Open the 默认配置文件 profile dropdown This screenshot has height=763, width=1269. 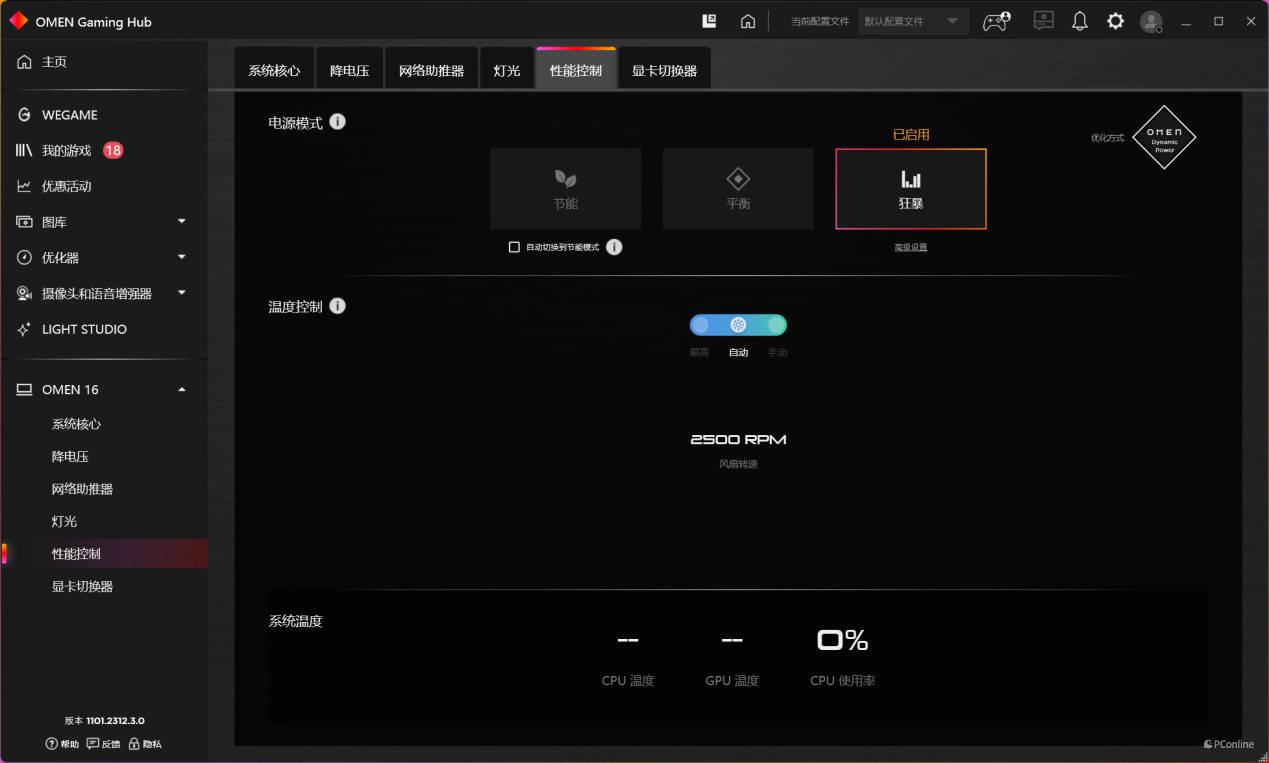point(912,21)
